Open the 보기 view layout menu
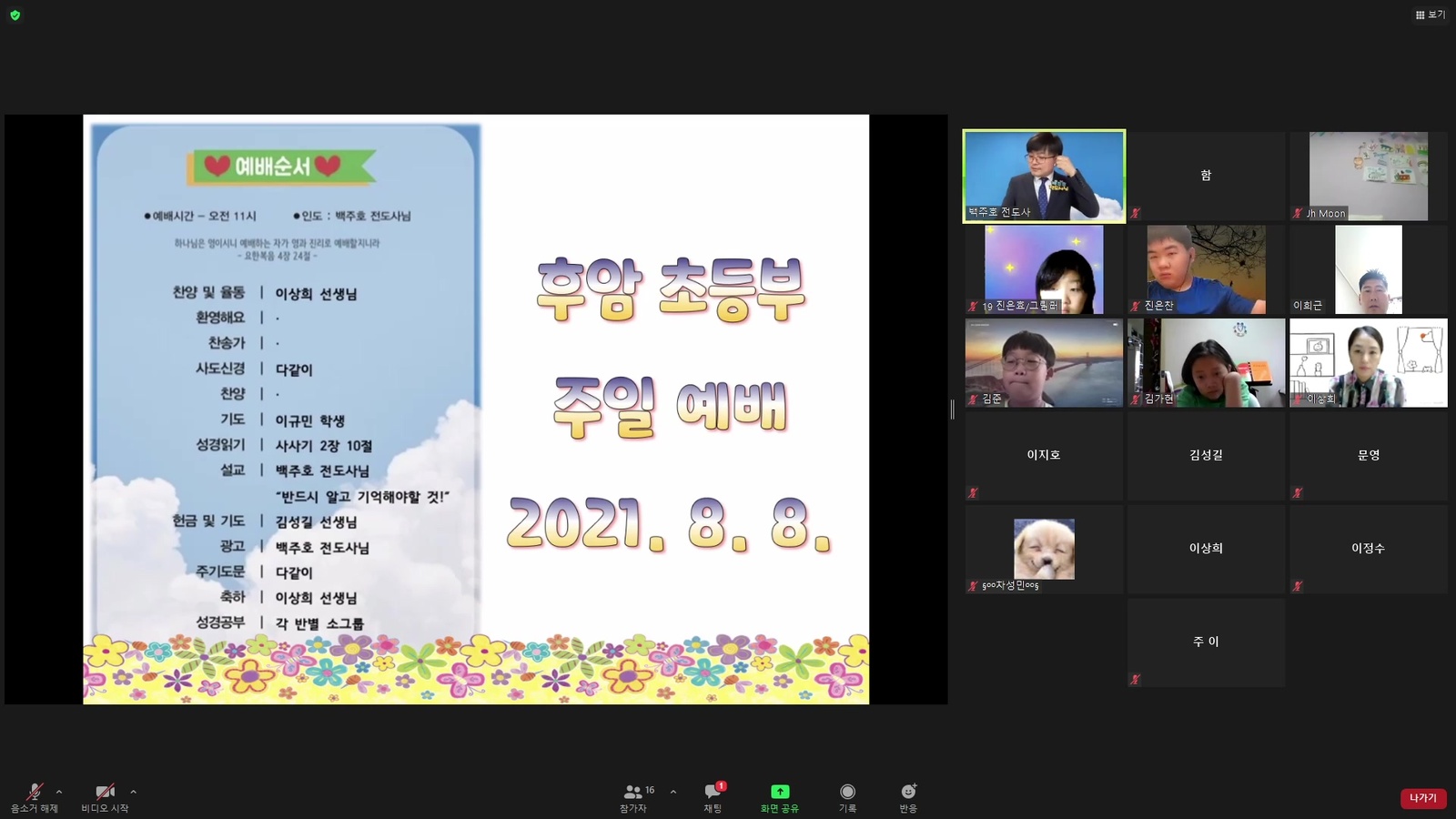The image size is (1456, 819). 1431,15
